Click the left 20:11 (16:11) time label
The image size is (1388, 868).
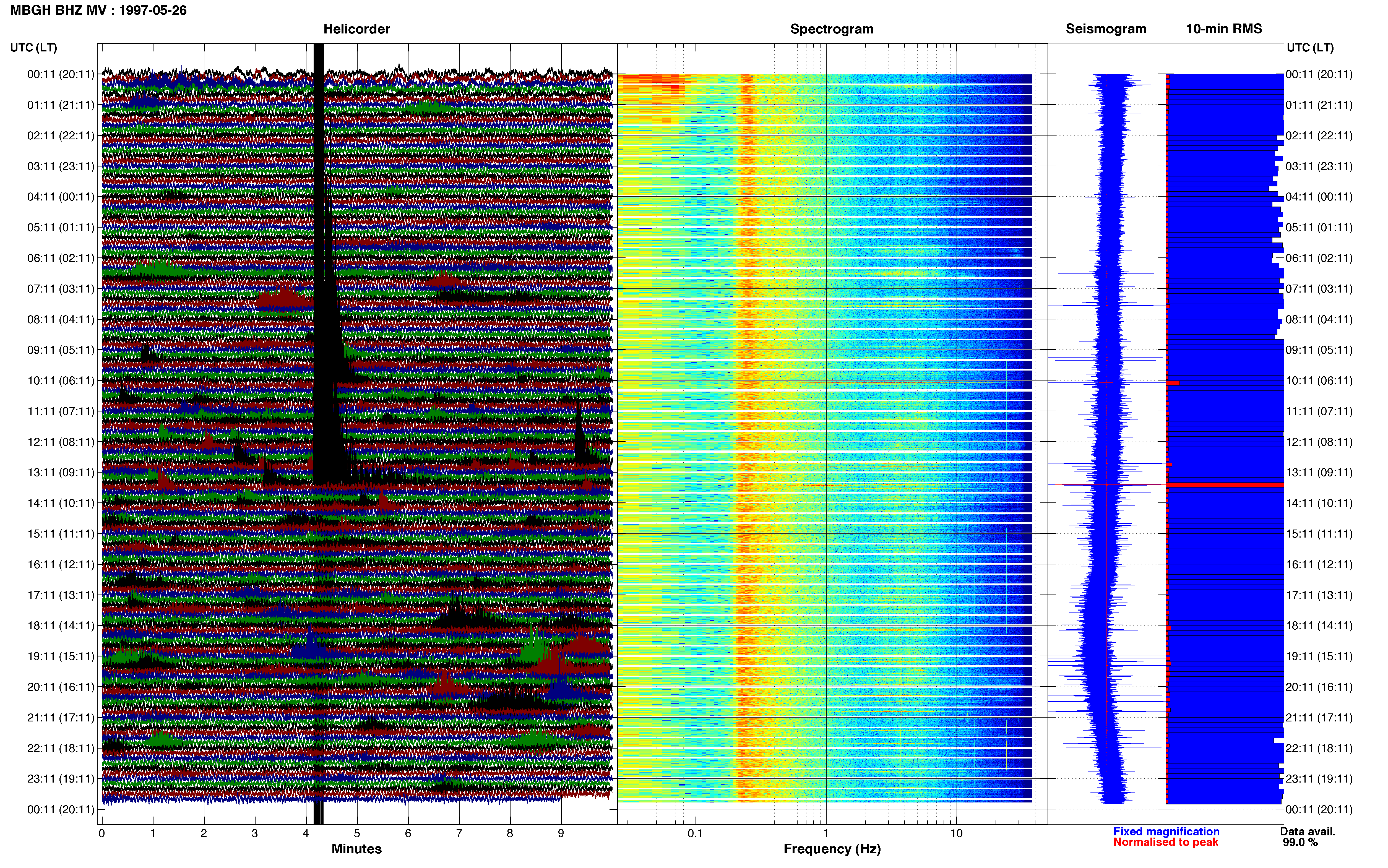[61, 687]
